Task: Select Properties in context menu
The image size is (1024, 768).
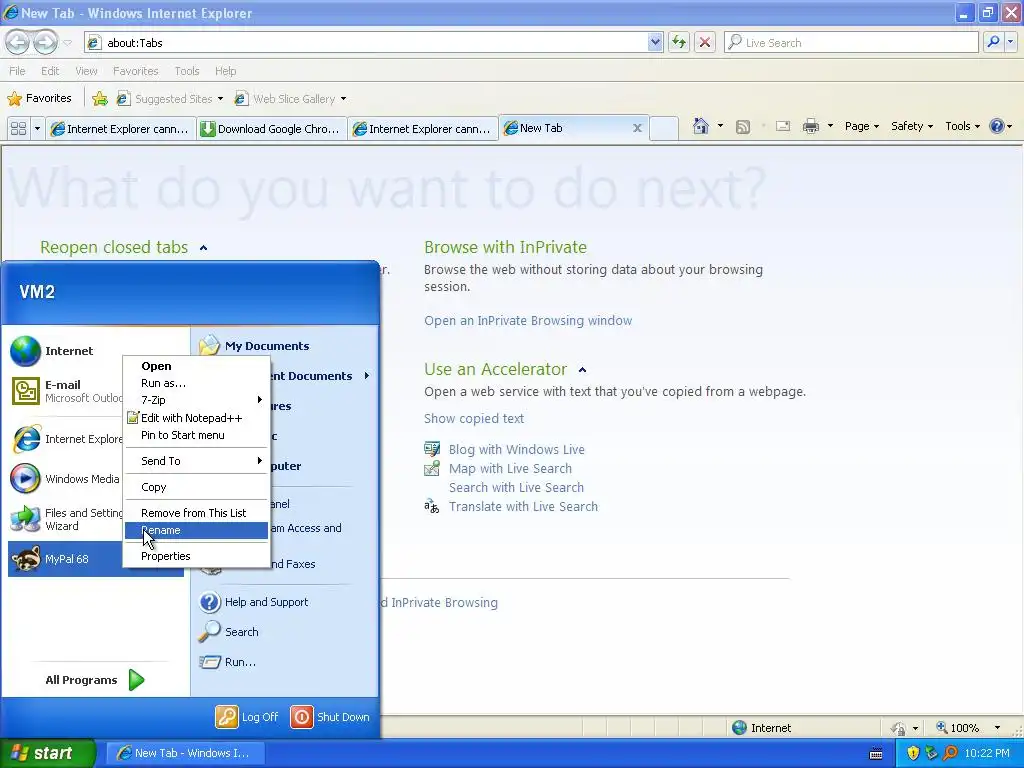Action: coord(196,556)
